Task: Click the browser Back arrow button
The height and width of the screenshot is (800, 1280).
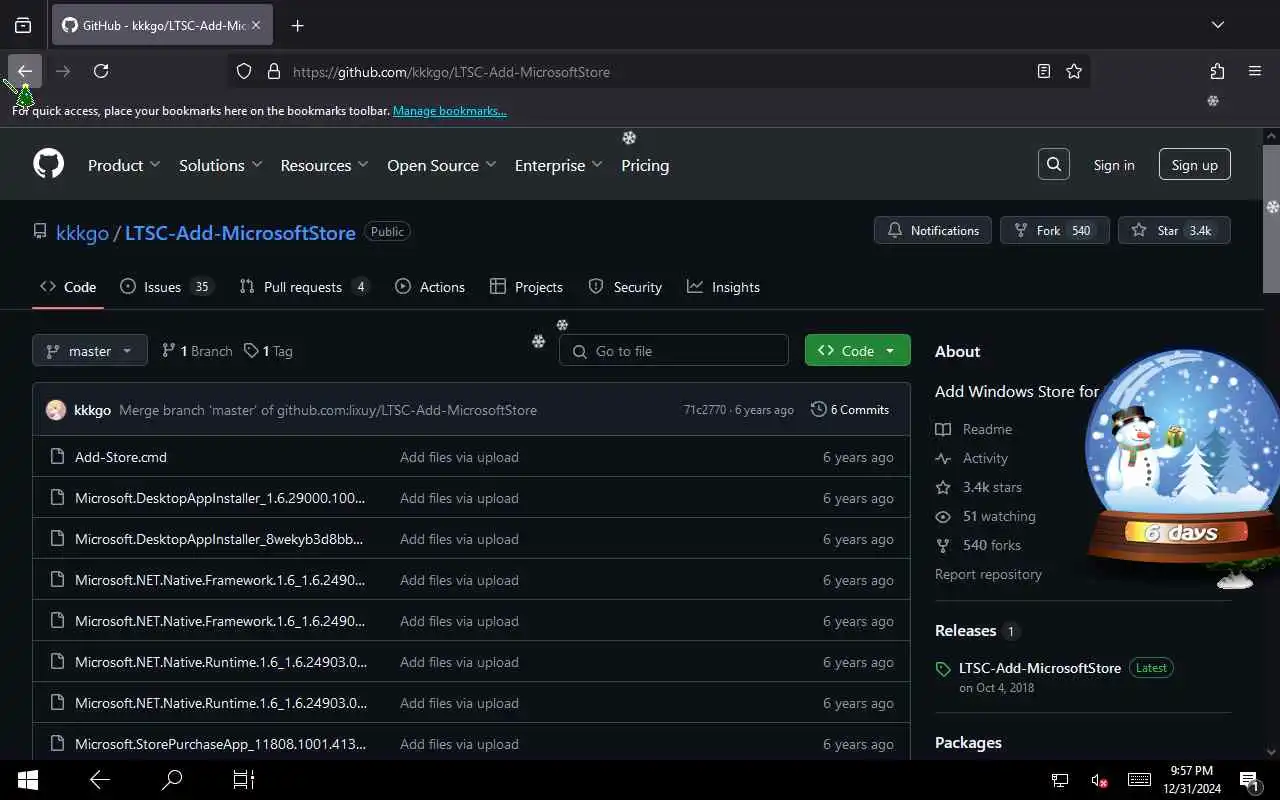Action: coord(25,71)
